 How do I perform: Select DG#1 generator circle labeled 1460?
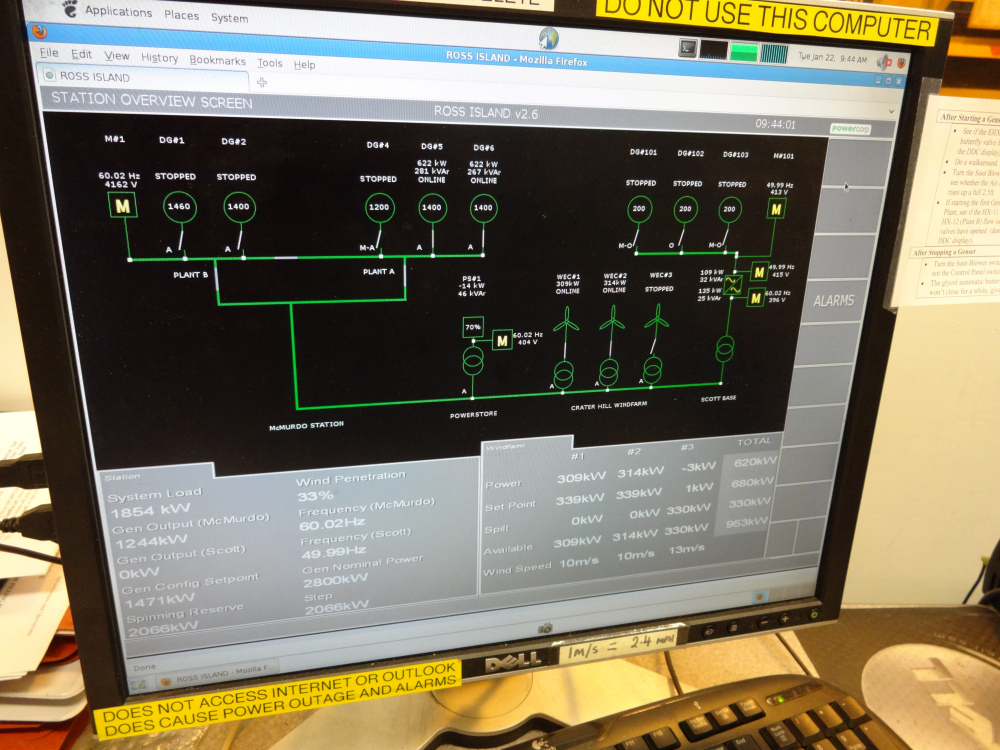[x=179, y=206]
